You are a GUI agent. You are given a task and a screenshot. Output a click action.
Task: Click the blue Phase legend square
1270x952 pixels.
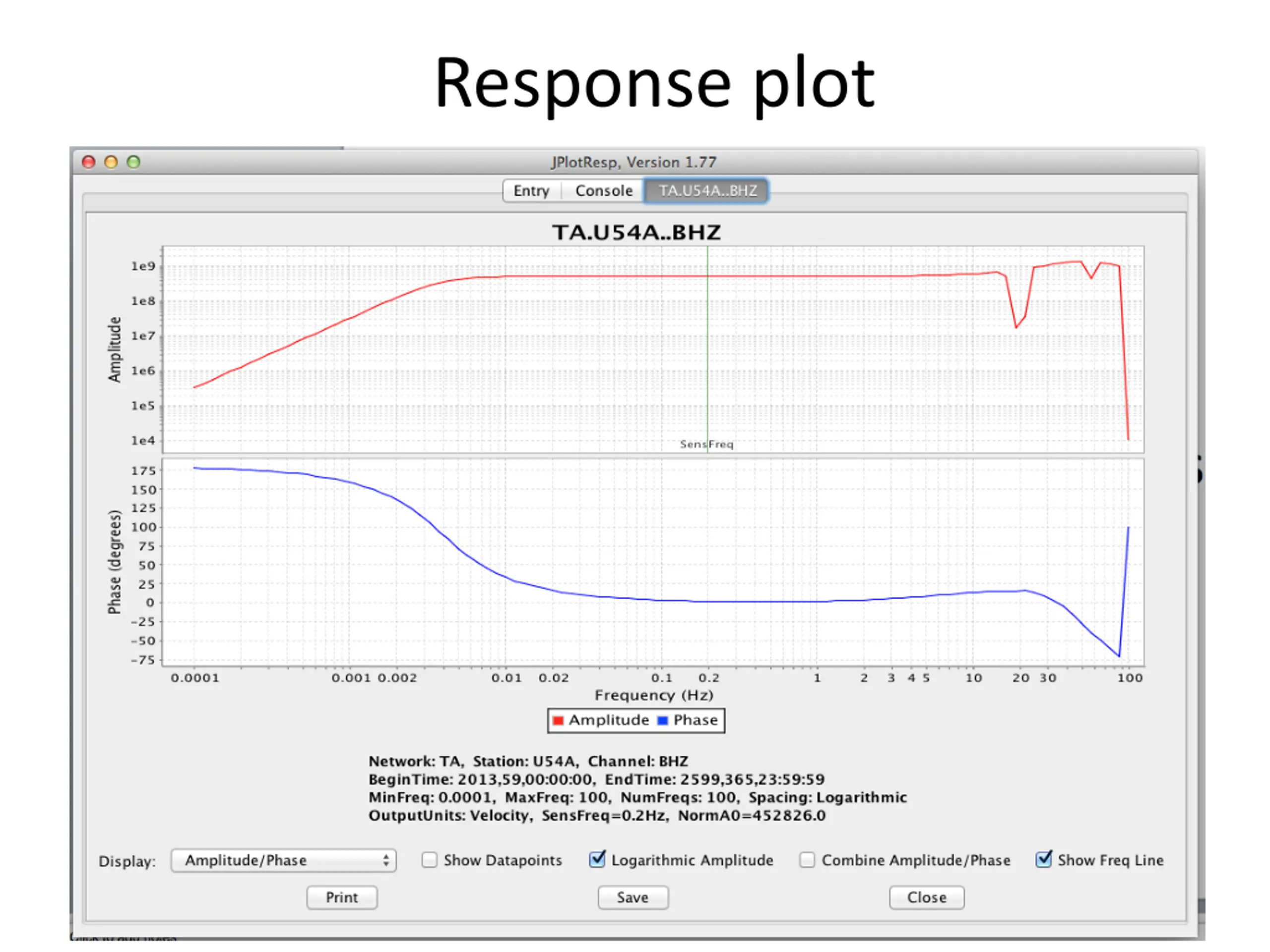(663, 721)
